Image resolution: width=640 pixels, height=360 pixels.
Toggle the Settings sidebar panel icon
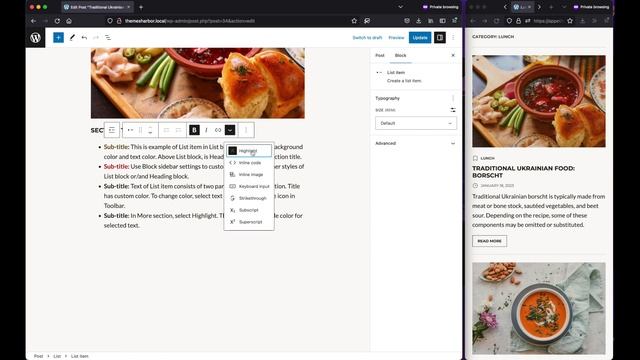(x=440, y=38)
